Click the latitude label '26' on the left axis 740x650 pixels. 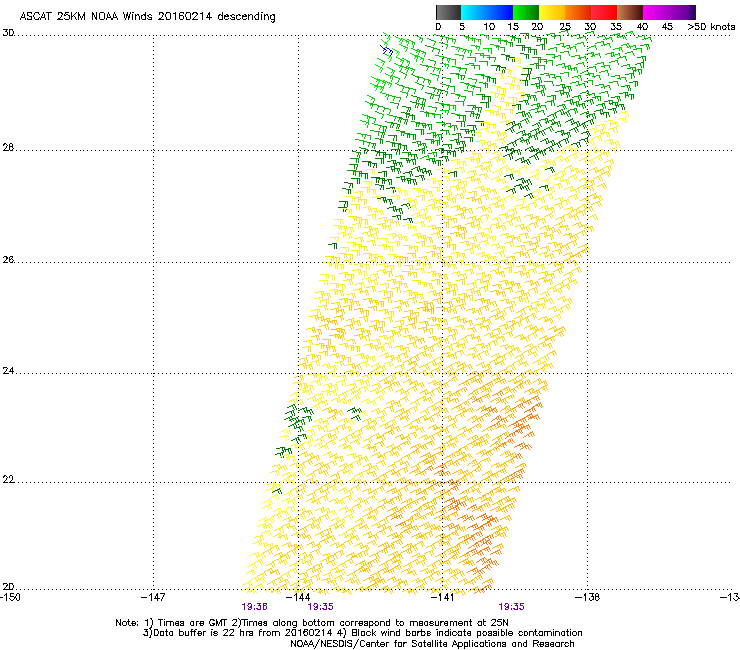(8, 260)
